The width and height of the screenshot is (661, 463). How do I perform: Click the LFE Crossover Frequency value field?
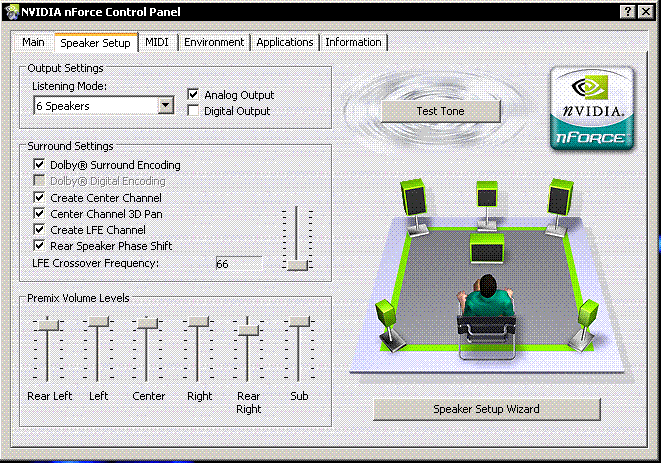[x=238, y=263]
